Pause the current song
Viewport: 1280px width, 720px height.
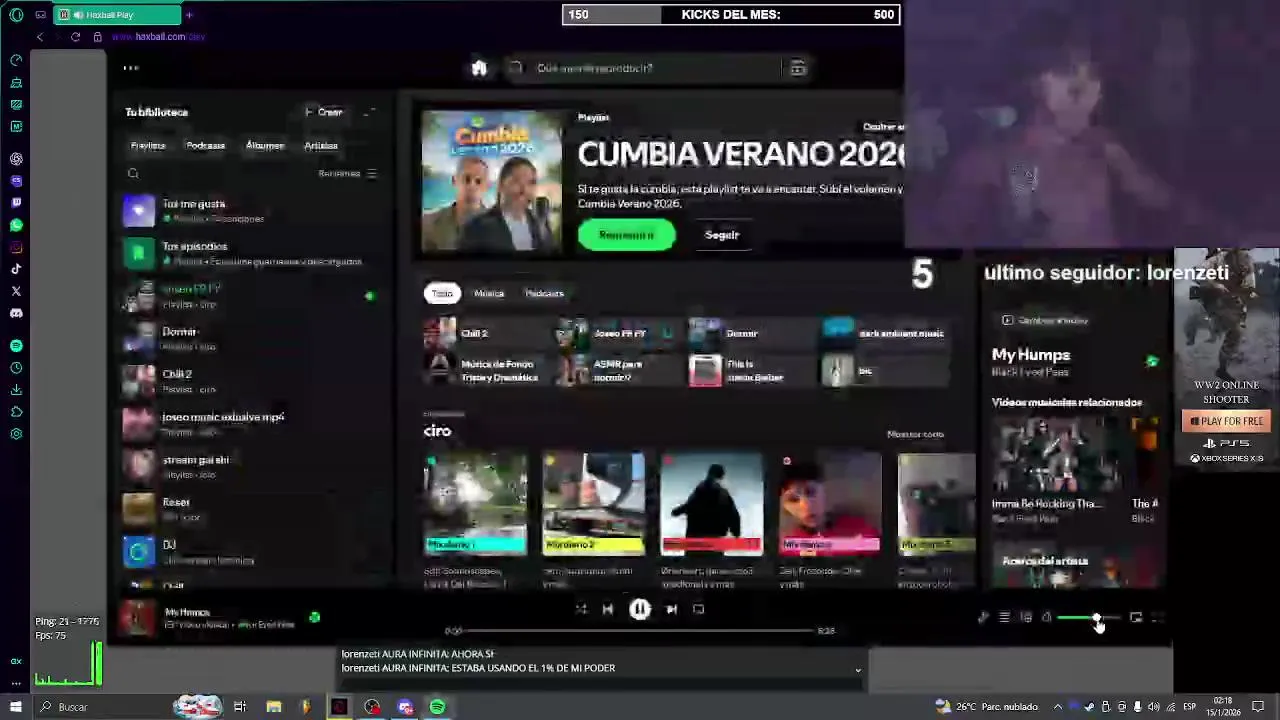coord(640,609)
